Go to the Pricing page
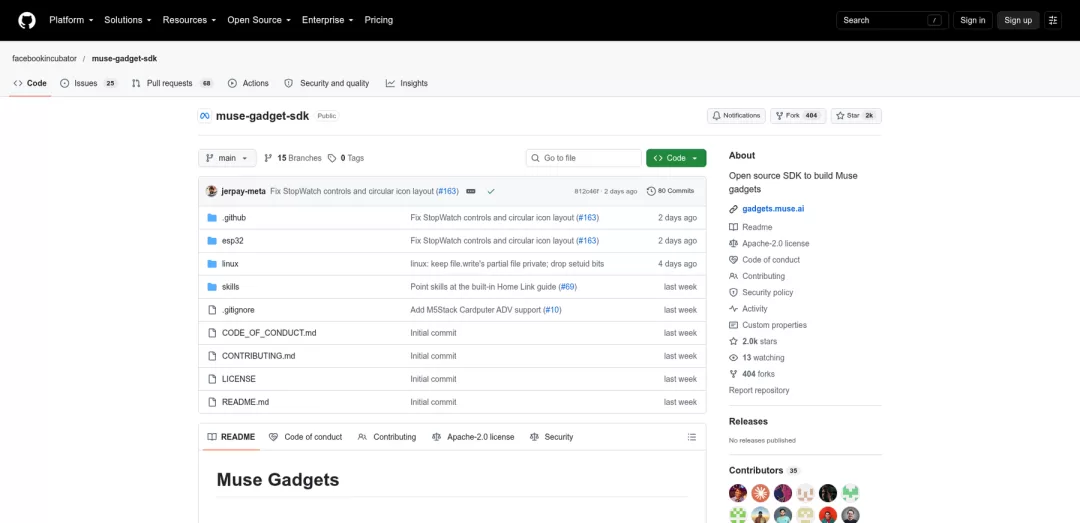 tap(379, 20)
